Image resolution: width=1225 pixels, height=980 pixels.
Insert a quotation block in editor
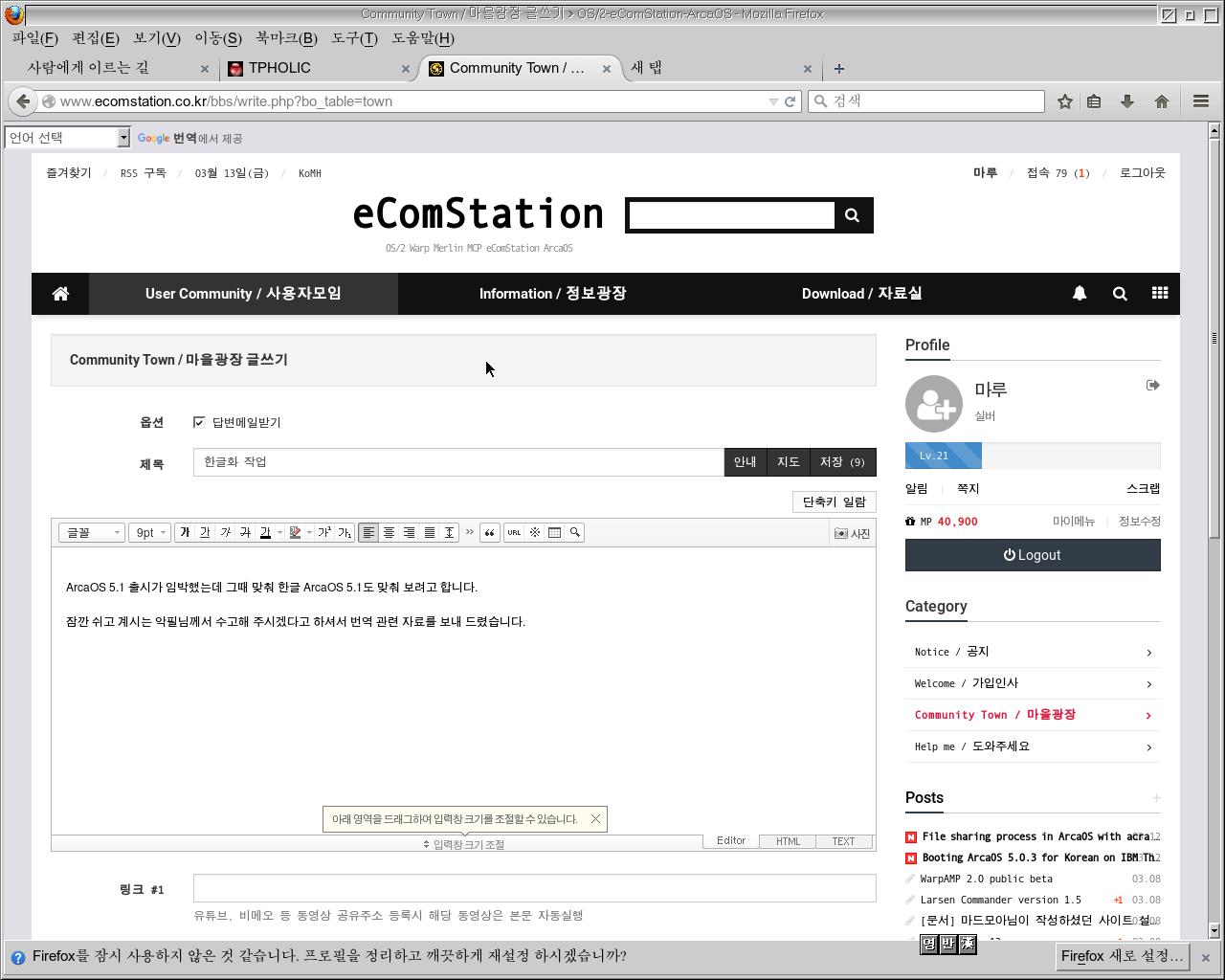click(489, 533)
